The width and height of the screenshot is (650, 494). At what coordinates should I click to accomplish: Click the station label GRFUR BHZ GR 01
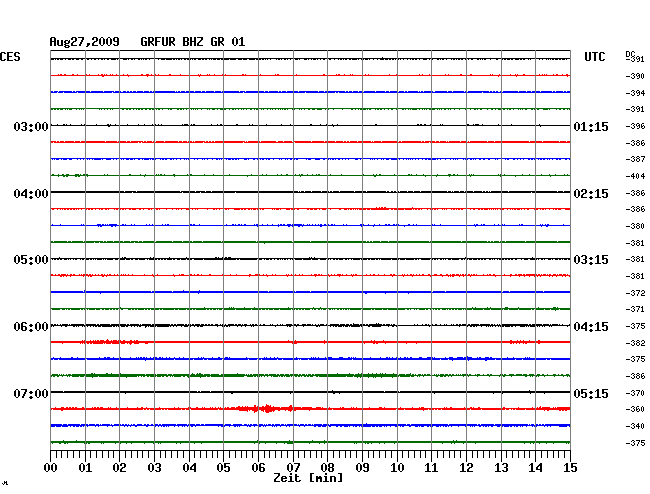tap(193, 42)
